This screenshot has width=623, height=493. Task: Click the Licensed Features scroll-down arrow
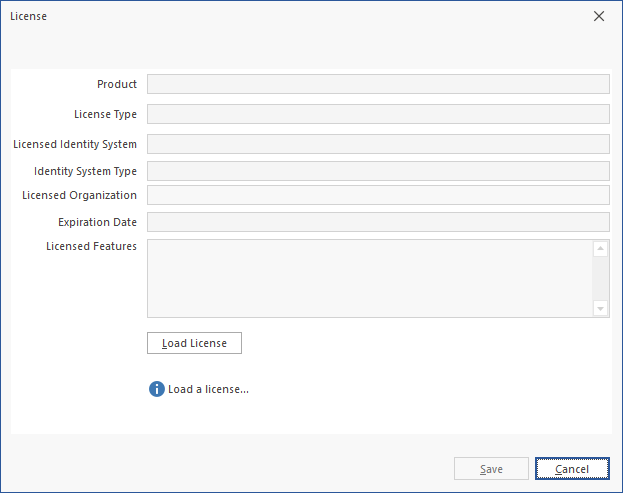pyautogui.click(x=600, y=309)
